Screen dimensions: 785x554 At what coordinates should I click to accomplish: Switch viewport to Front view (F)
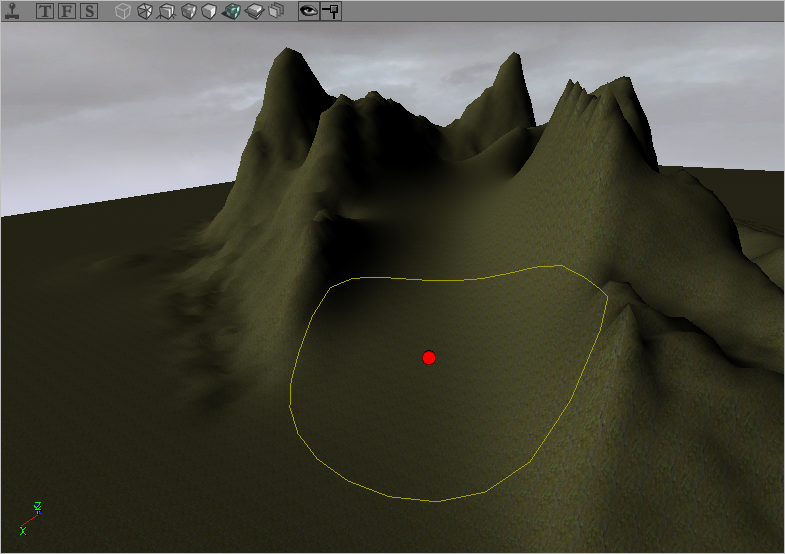pyautogui.click(x=67, y=11)
